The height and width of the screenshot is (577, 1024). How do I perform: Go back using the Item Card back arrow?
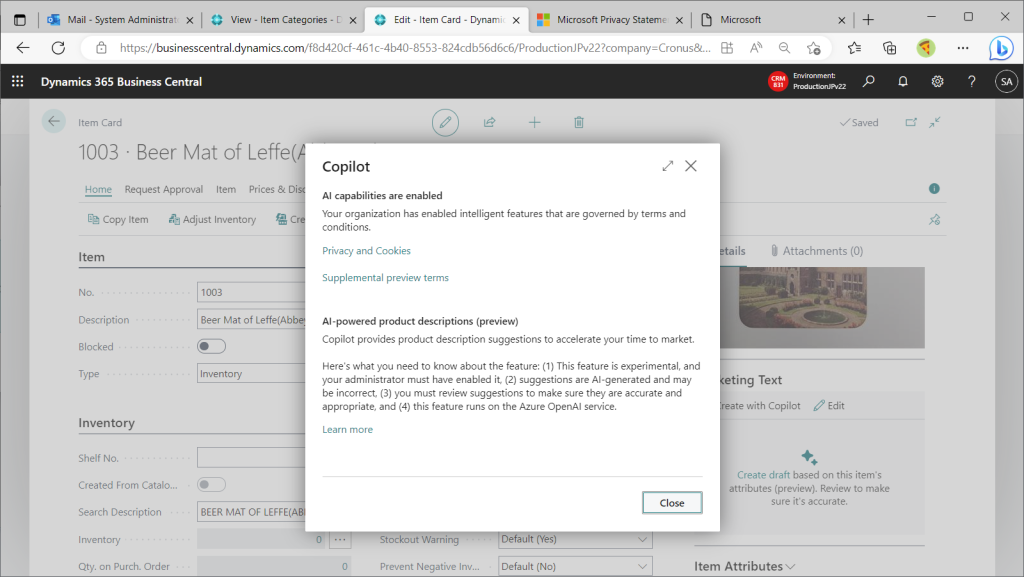[x=54, y=121]
